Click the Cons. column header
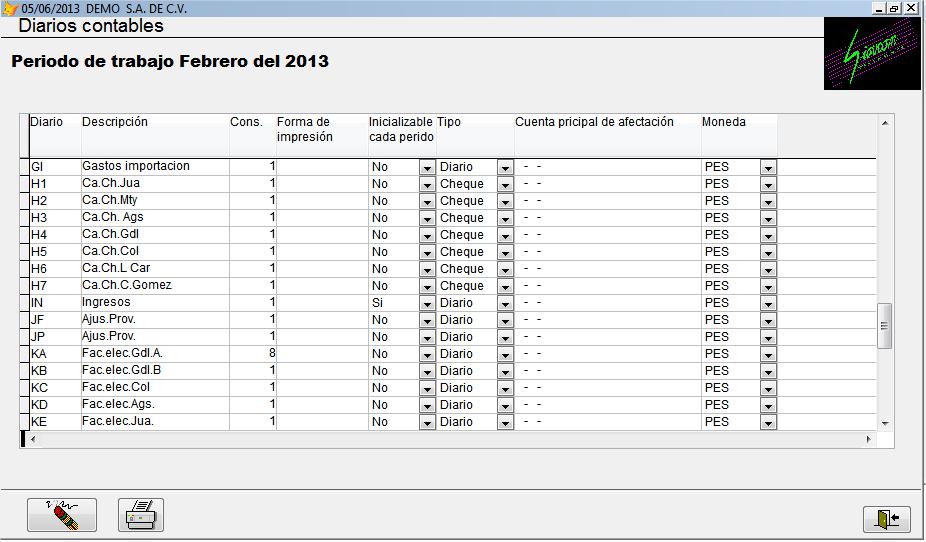Screen dimensions: 926x542 click(x=253, y=136)
